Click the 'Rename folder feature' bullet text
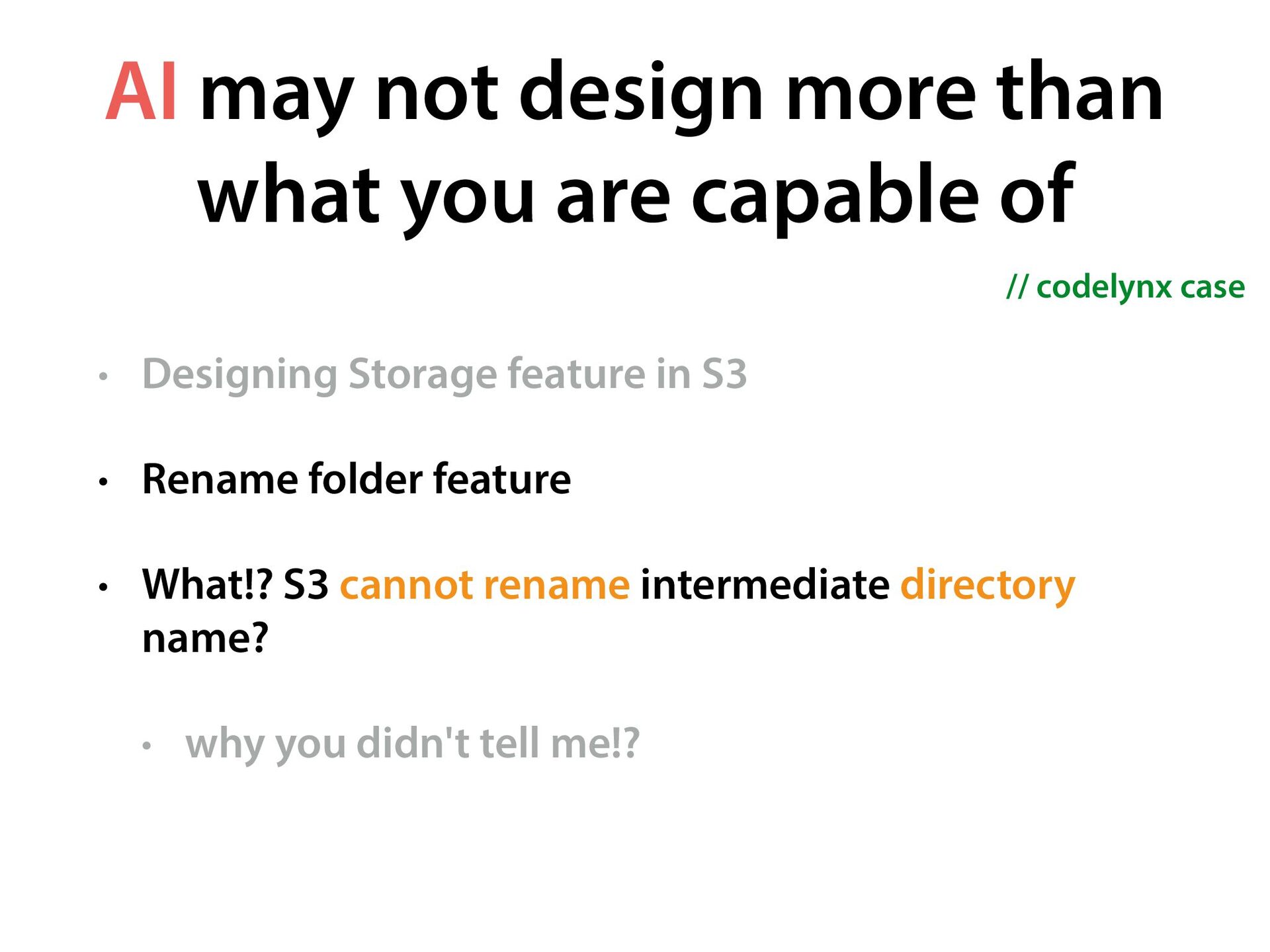1270x952 pixels. point(357,479)
